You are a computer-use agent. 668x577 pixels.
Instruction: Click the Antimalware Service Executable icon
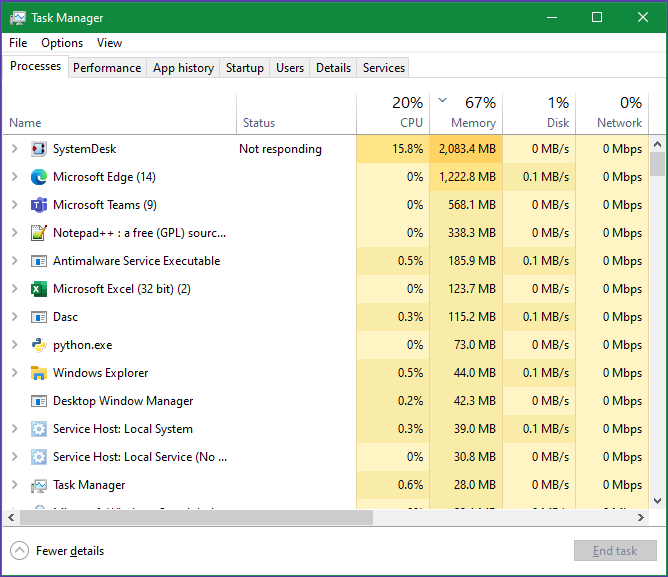pos(39,261)
